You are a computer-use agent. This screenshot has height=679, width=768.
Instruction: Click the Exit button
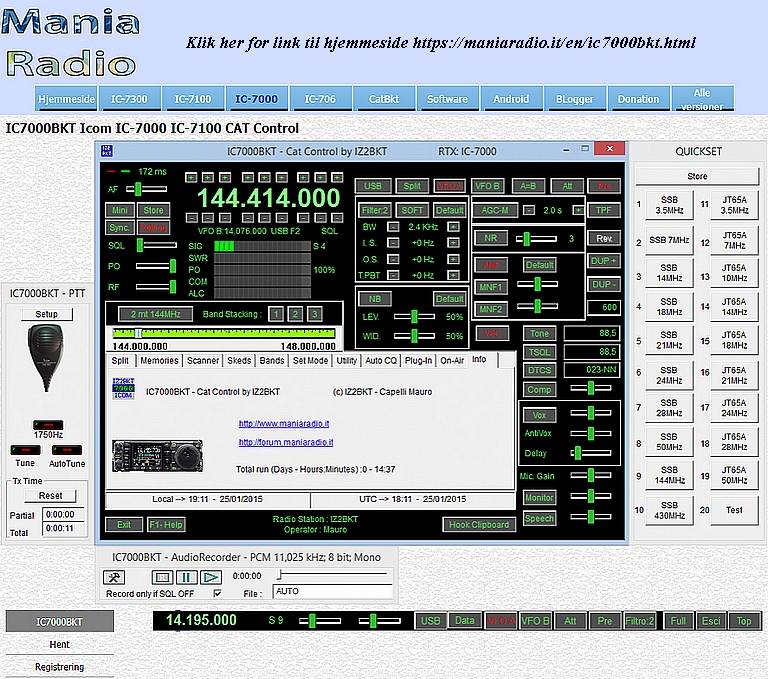click(x=124, y=525)
